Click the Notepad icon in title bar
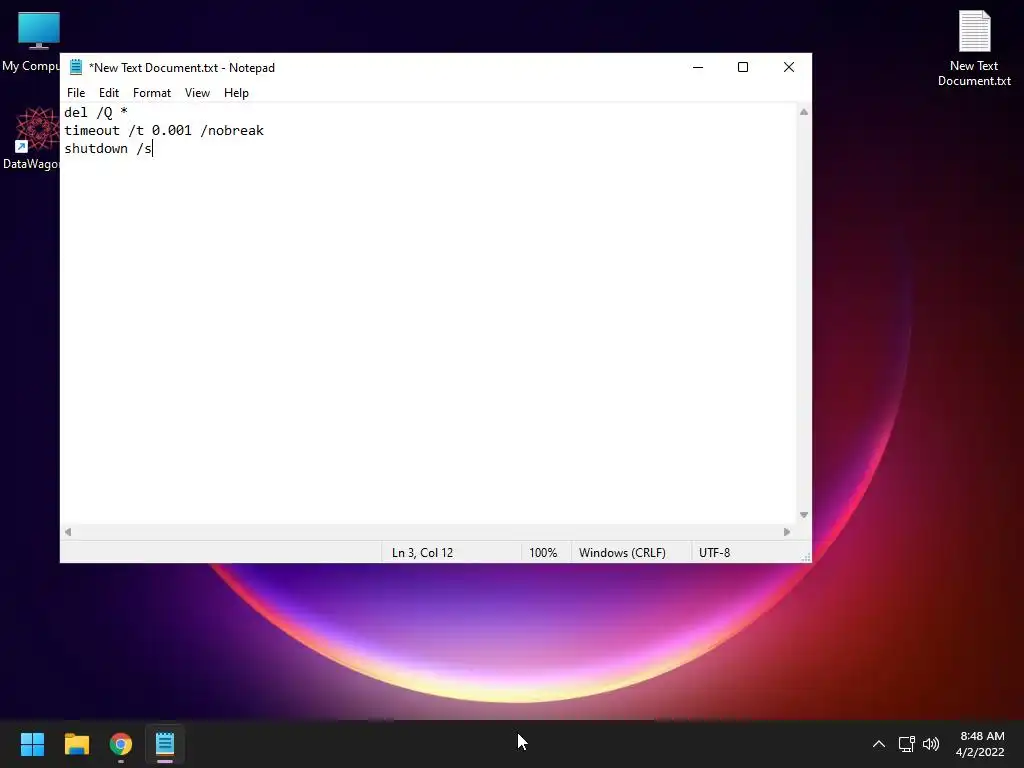 (x=76, y=67)
